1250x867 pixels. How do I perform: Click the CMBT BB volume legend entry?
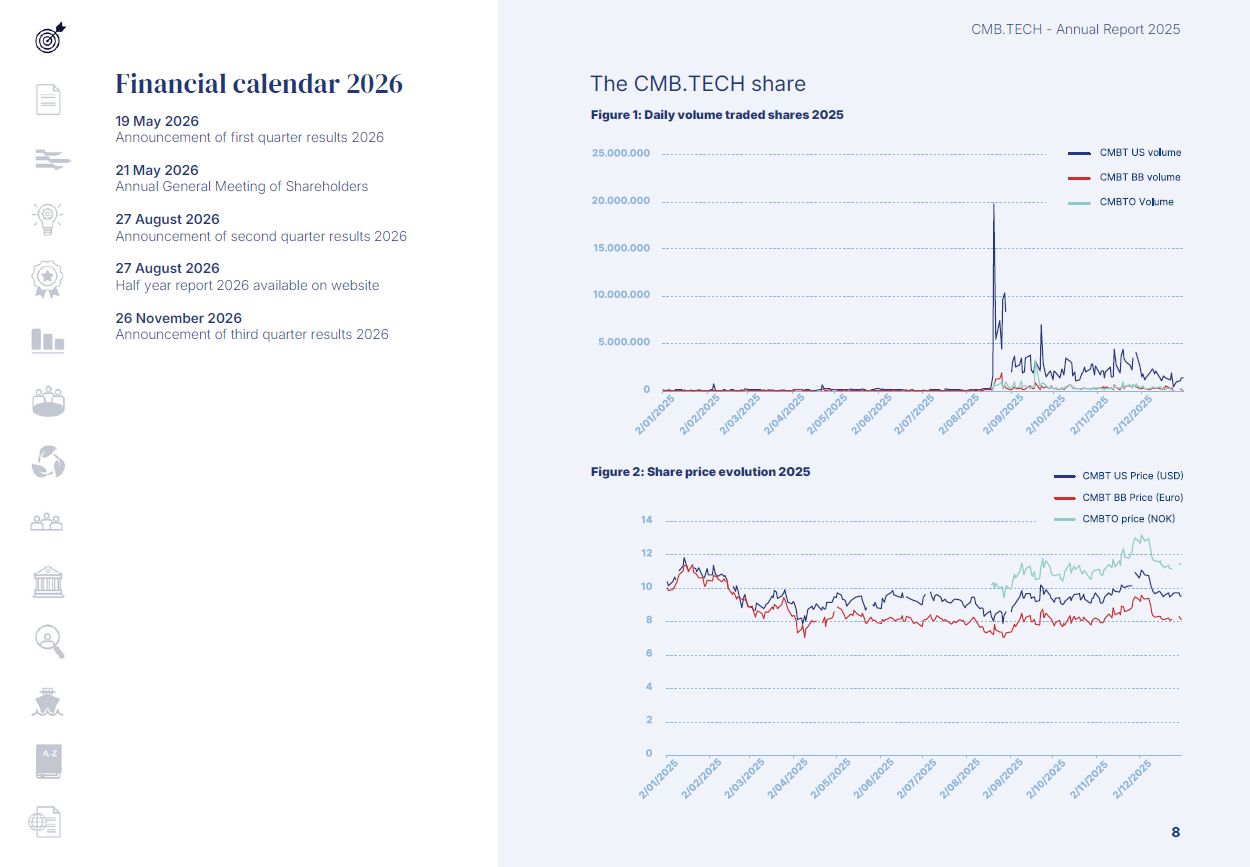pos(1125,177)
